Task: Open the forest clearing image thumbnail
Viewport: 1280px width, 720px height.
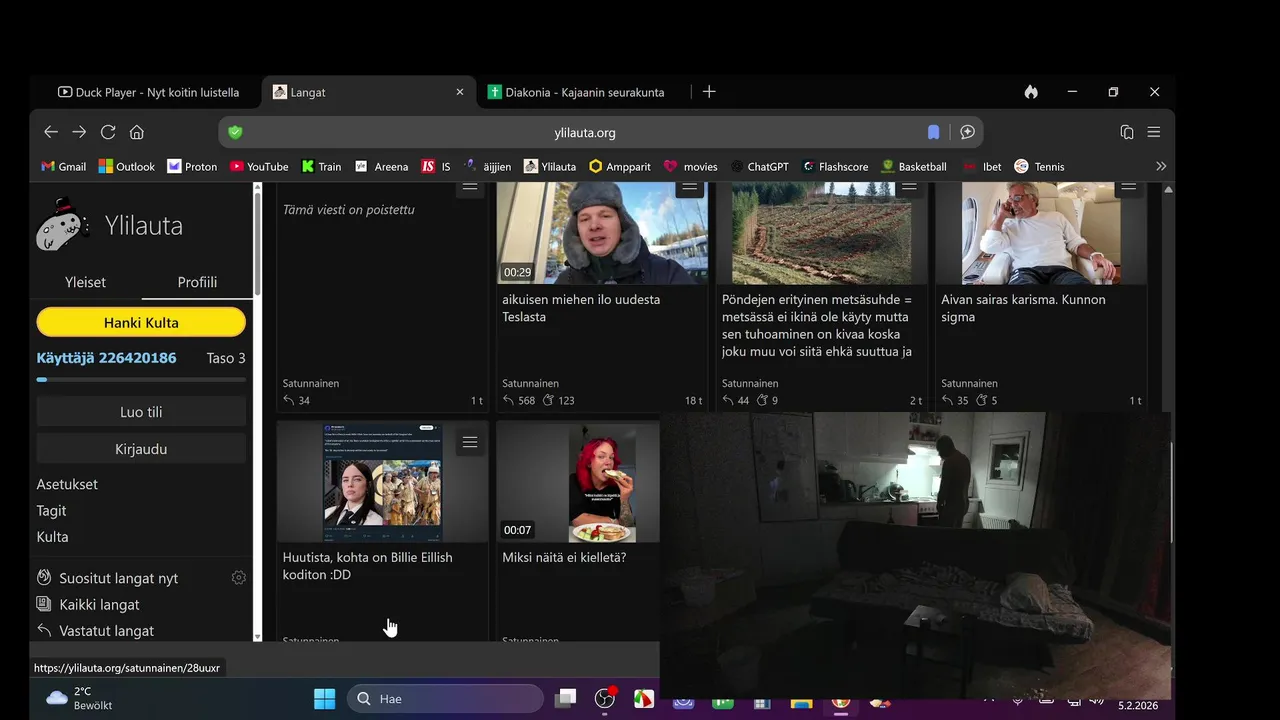Action: pos(822,233)
